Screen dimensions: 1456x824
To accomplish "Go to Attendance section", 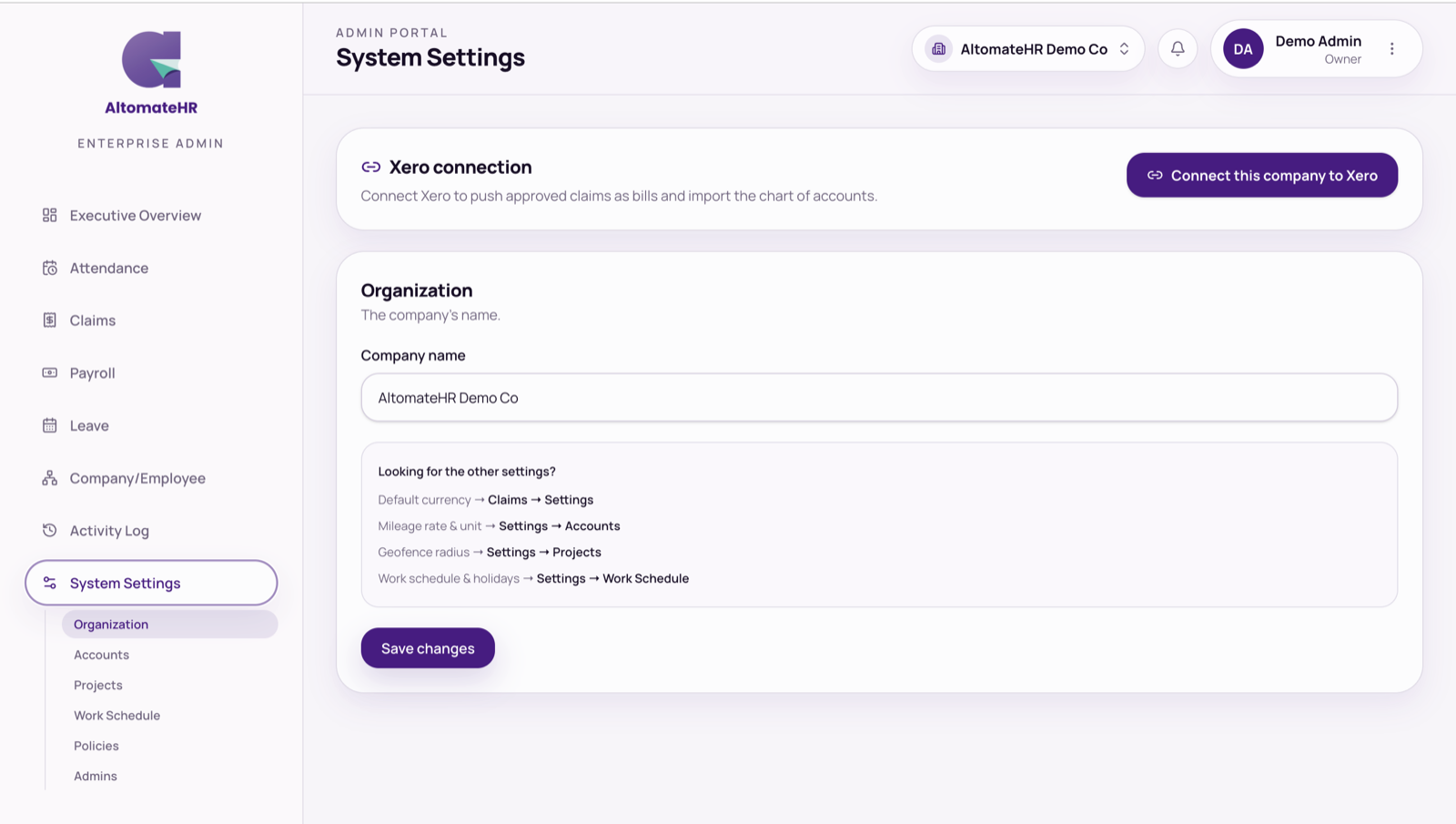I will coord(151,268).
